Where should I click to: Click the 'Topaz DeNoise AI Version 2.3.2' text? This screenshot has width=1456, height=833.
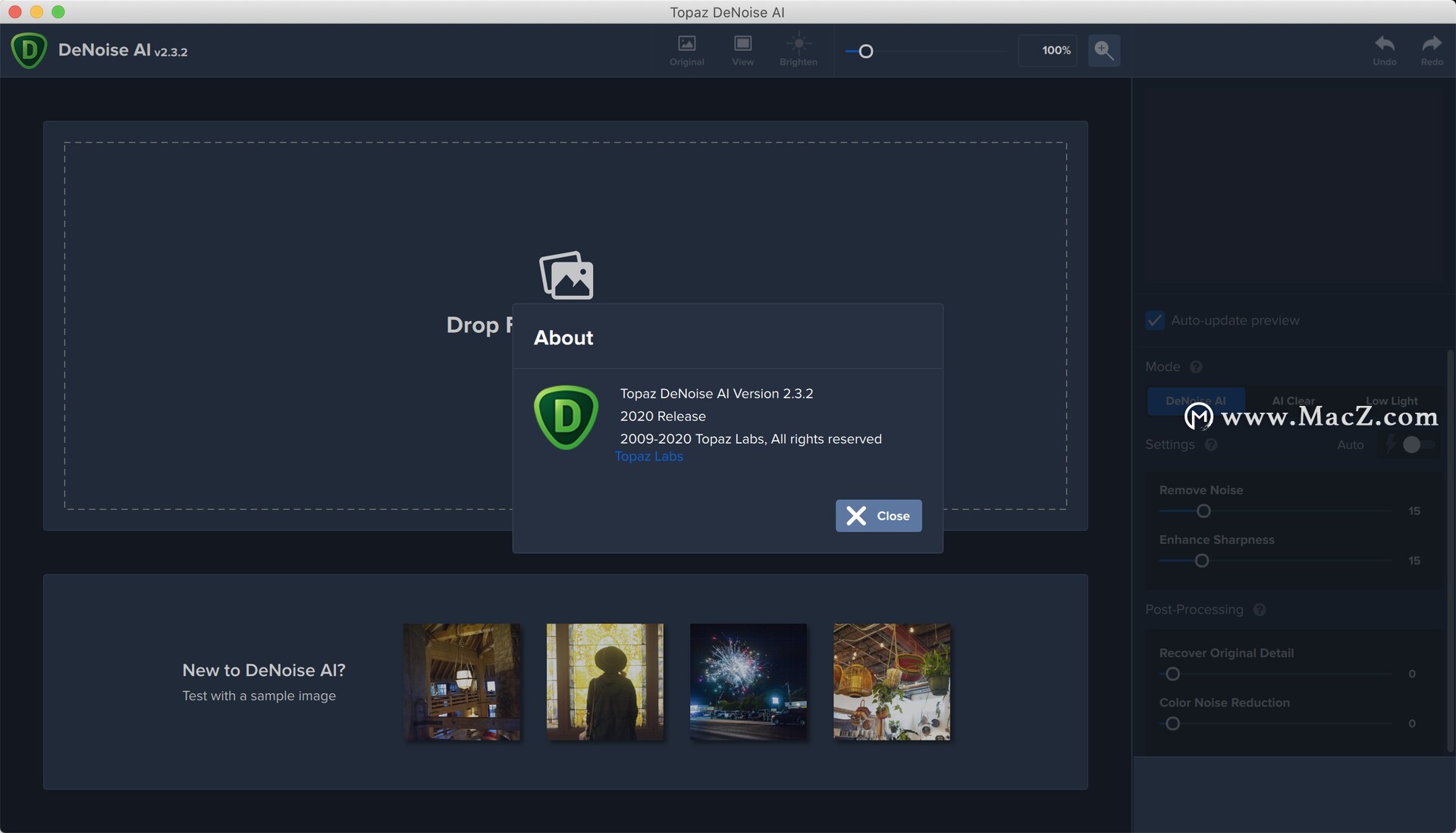pos(717,394)
